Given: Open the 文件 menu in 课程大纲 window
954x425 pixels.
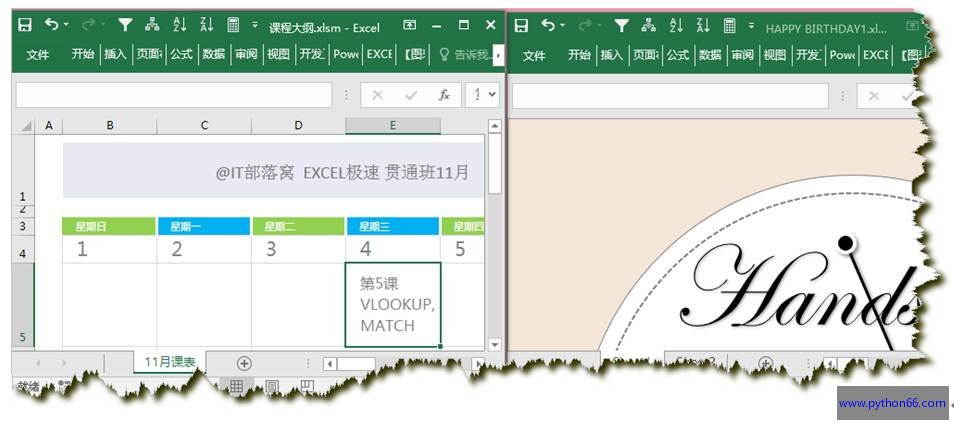Looking at the screenshot, I should coord(38,55).
